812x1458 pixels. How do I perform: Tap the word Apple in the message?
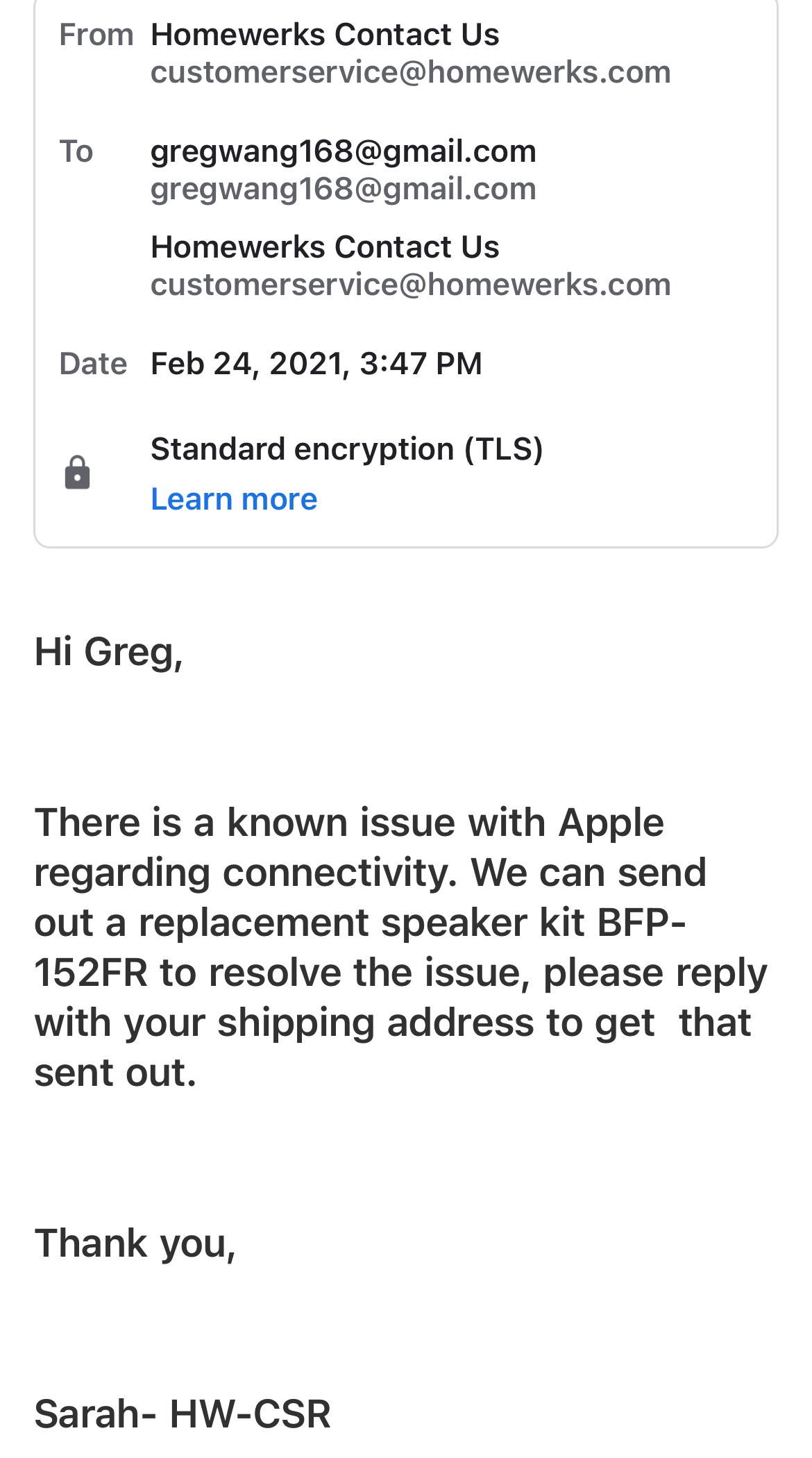[x=611, y=823]
